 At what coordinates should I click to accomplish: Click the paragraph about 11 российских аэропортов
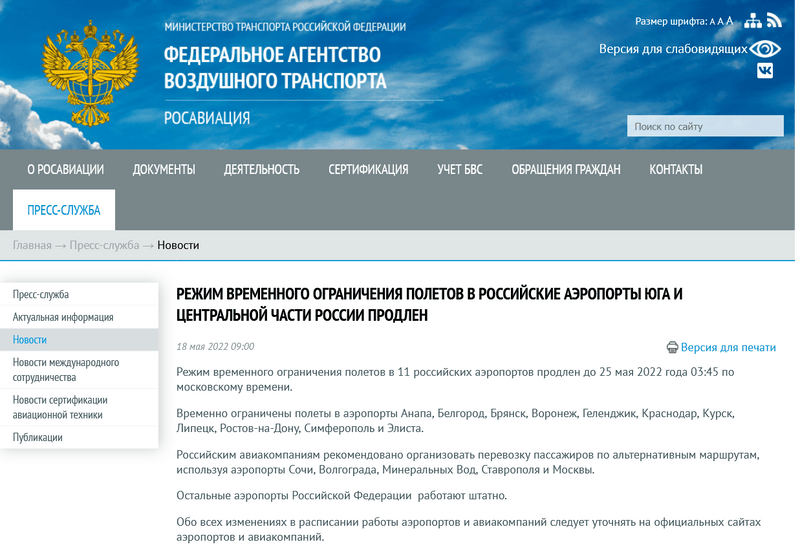pos(455,380)
